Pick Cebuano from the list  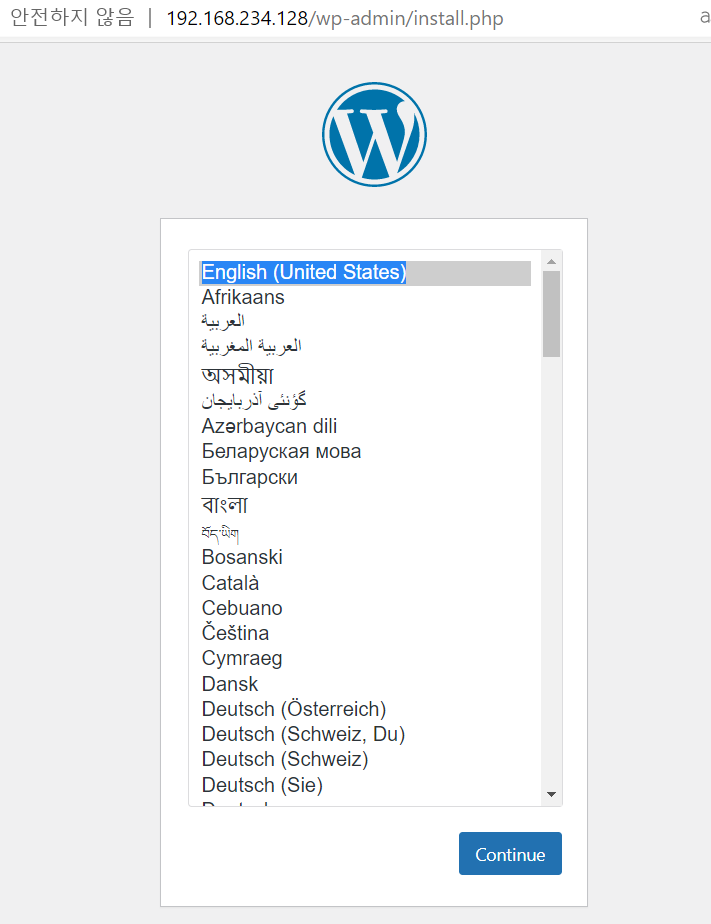(365, 608)
